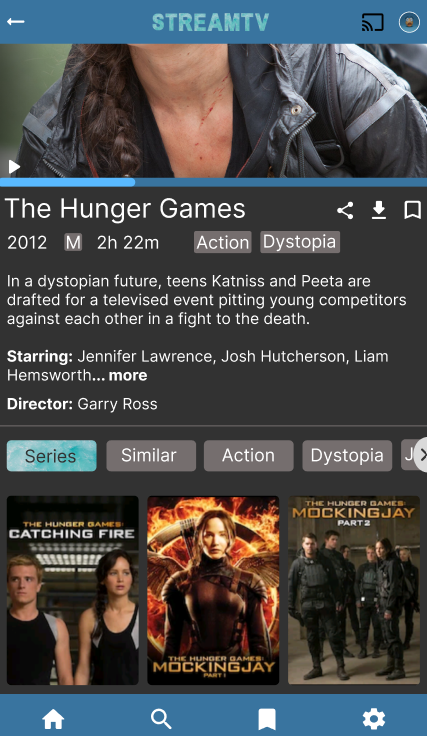
Task: Open the cast to device icon
Action: 373,22
